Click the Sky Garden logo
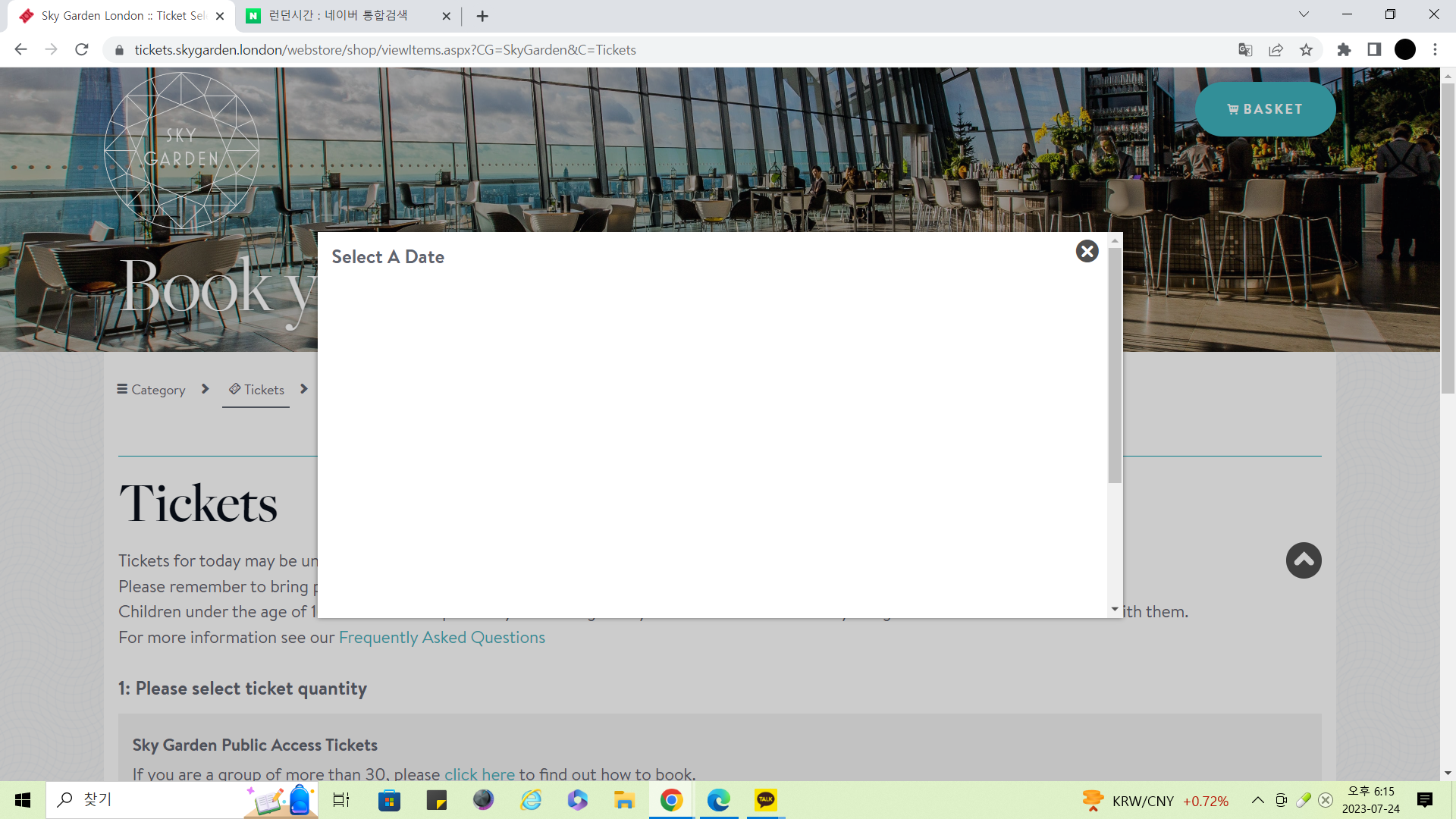 click(181, 149)
